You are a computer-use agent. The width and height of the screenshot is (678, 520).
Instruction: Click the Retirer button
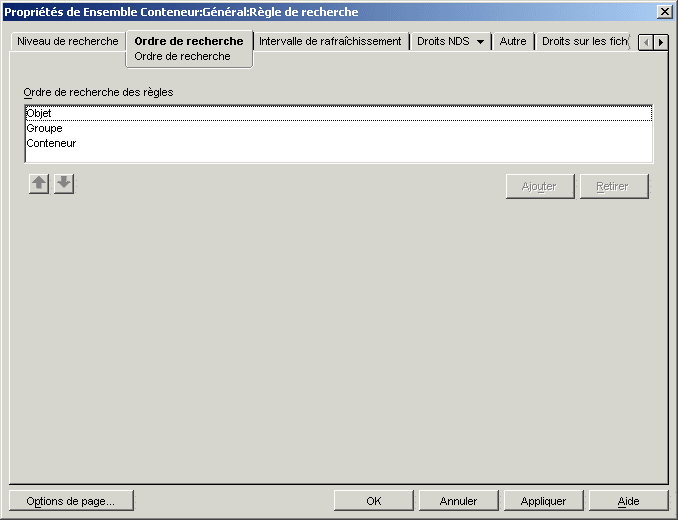(614, 186)
